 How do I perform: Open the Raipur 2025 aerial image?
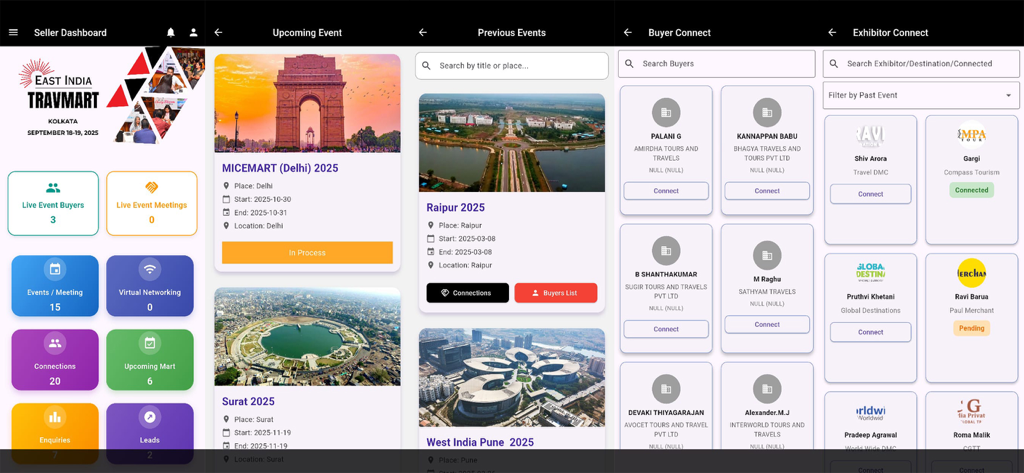512,142
